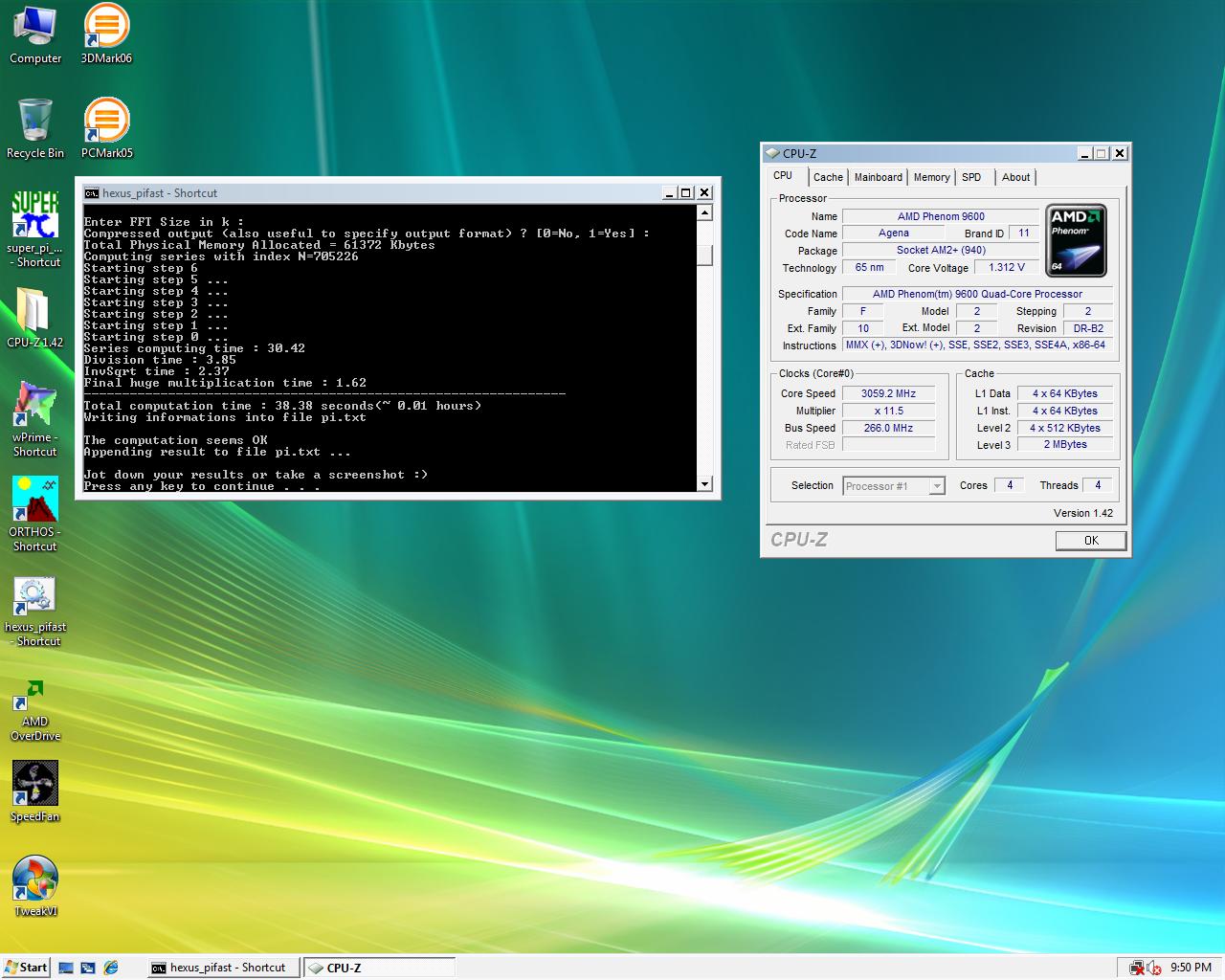Screen dimensions: 1225x980
Task: Launch the 3DMark06 shortcut
Action: [x=106, y=34]
